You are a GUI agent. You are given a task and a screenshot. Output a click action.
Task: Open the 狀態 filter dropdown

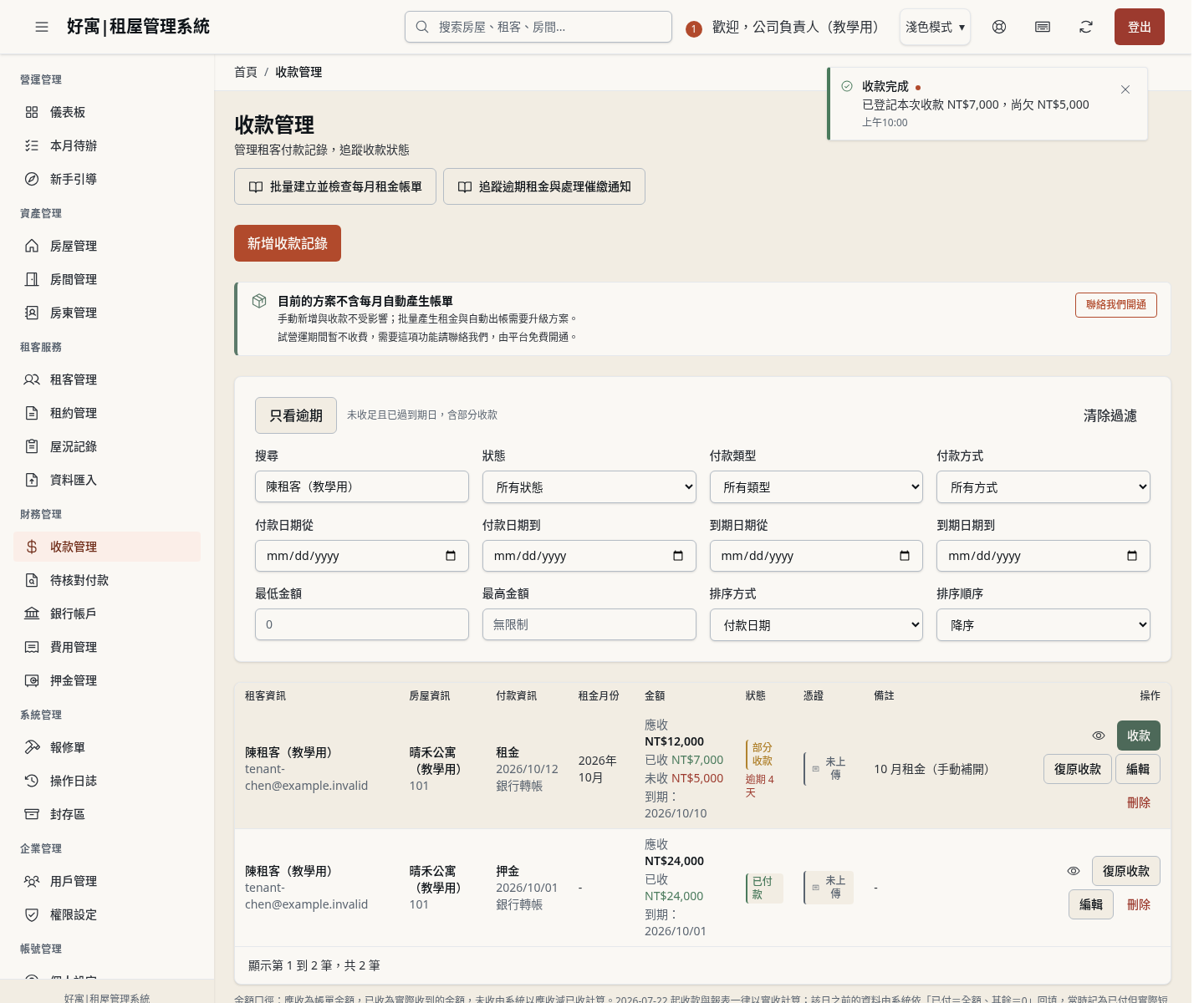click(x=589, y=487)
